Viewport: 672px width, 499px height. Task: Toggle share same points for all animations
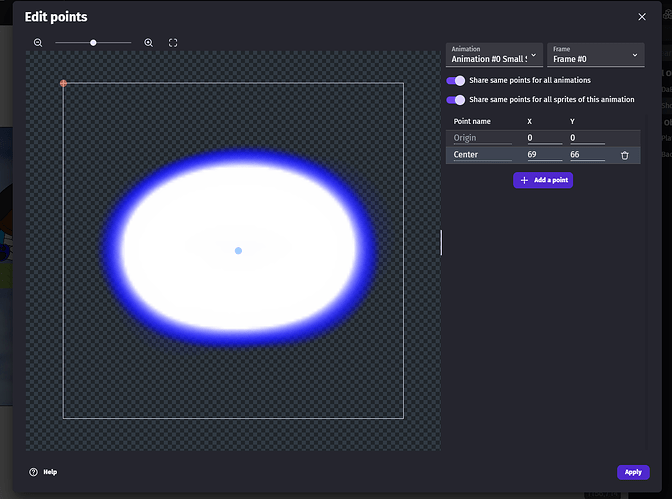(x=456, y=80)
